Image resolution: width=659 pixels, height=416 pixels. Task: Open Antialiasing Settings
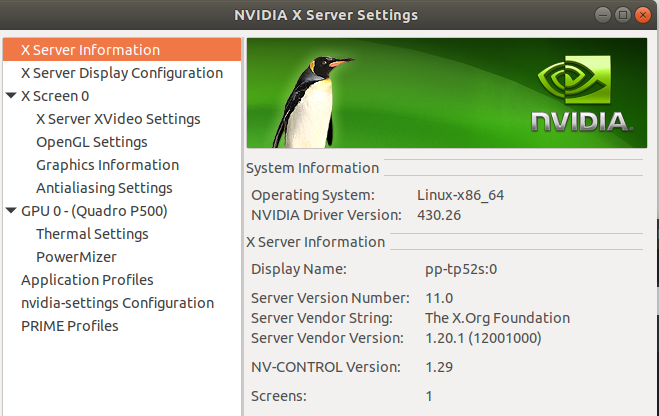(104, 188)
